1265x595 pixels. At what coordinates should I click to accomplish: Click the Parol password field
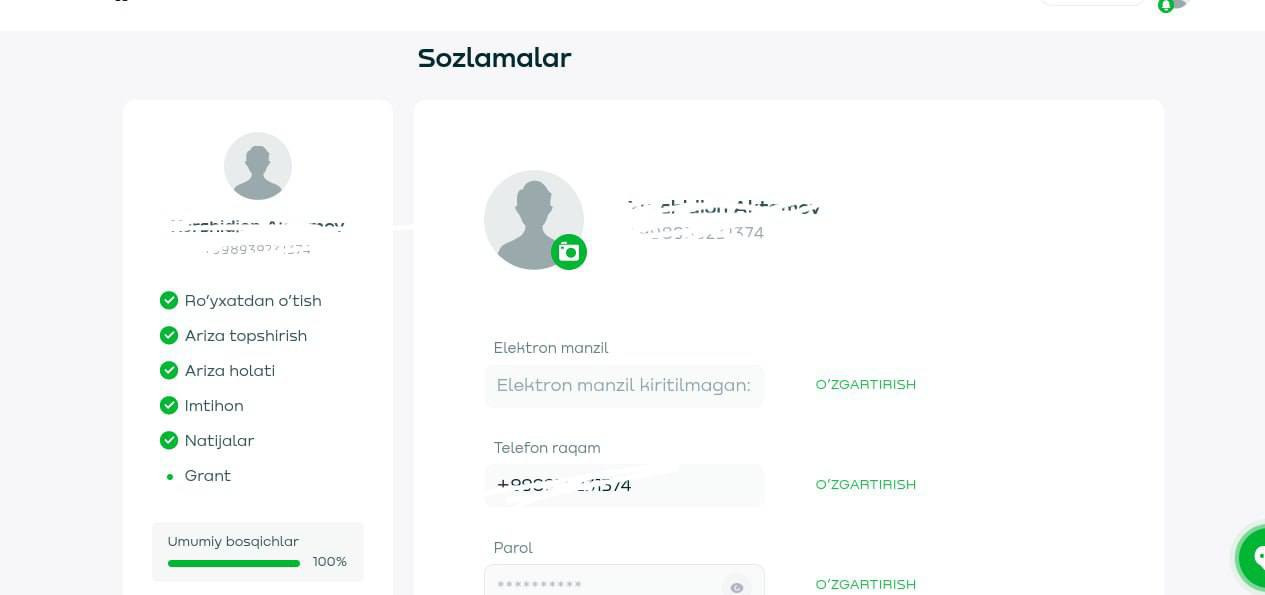click(600, 584)
